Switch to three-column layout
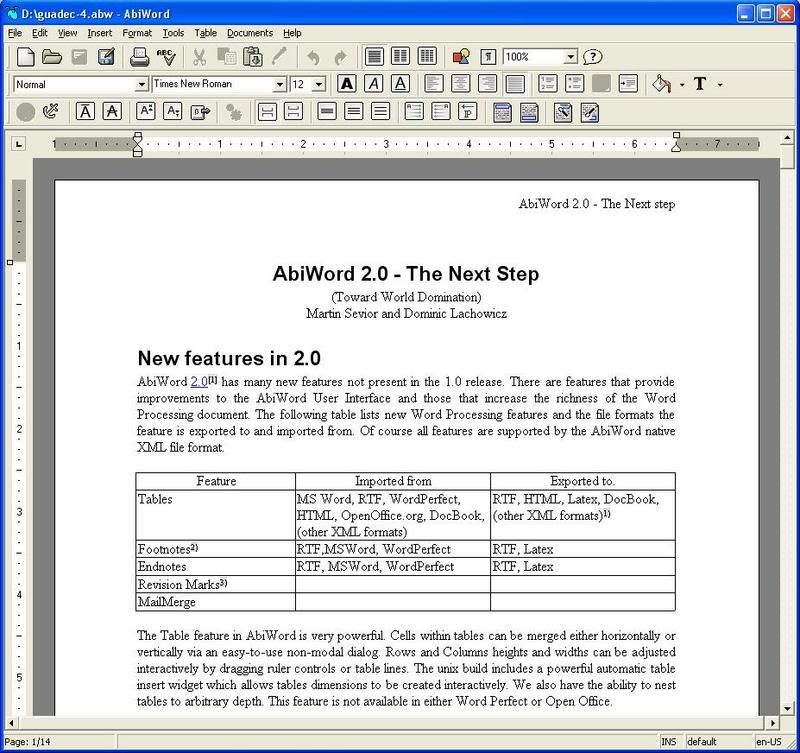This screenshot has width=800, height=753. tap(427, 56)
